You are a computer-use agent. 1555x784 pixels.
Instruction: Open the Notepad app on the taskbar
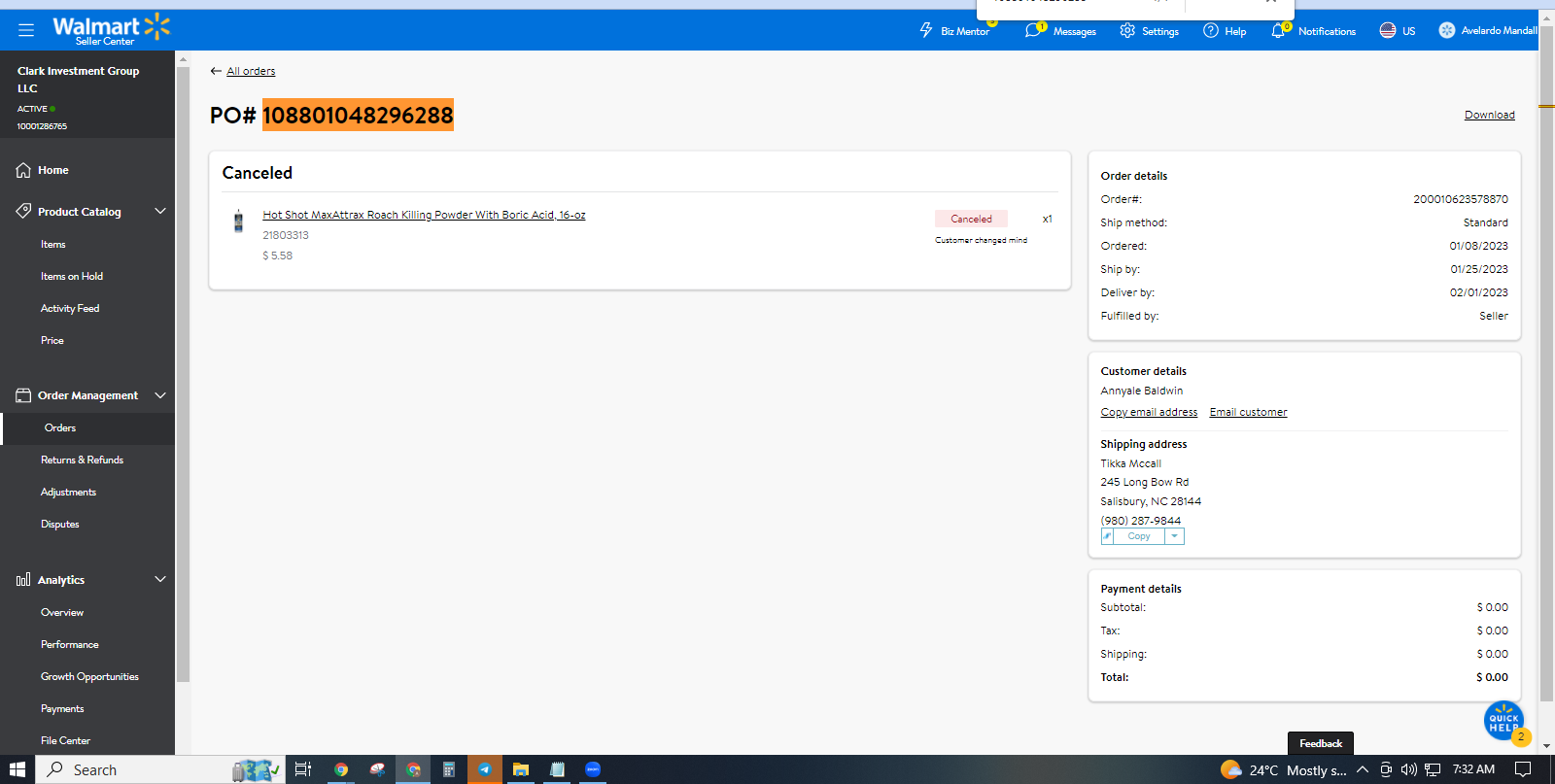point(557,769)
